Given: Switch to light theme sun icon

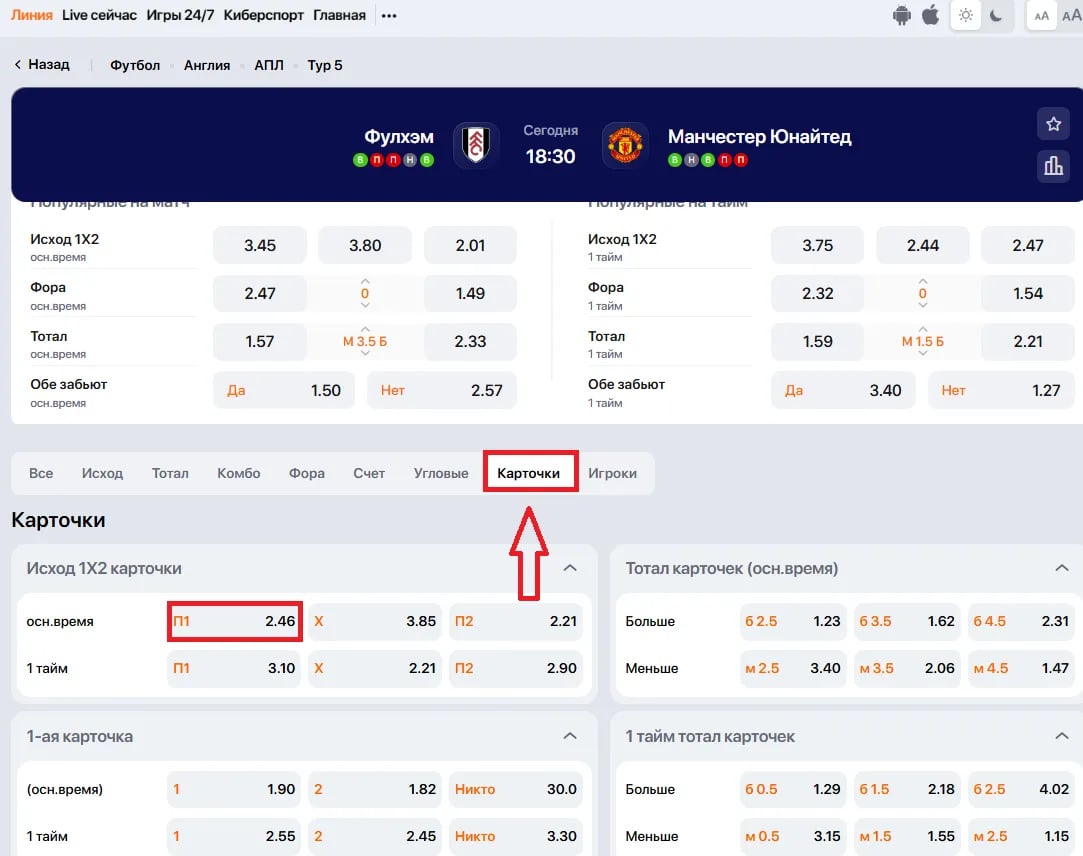Looking at the screenshot, I should point(966,15).
